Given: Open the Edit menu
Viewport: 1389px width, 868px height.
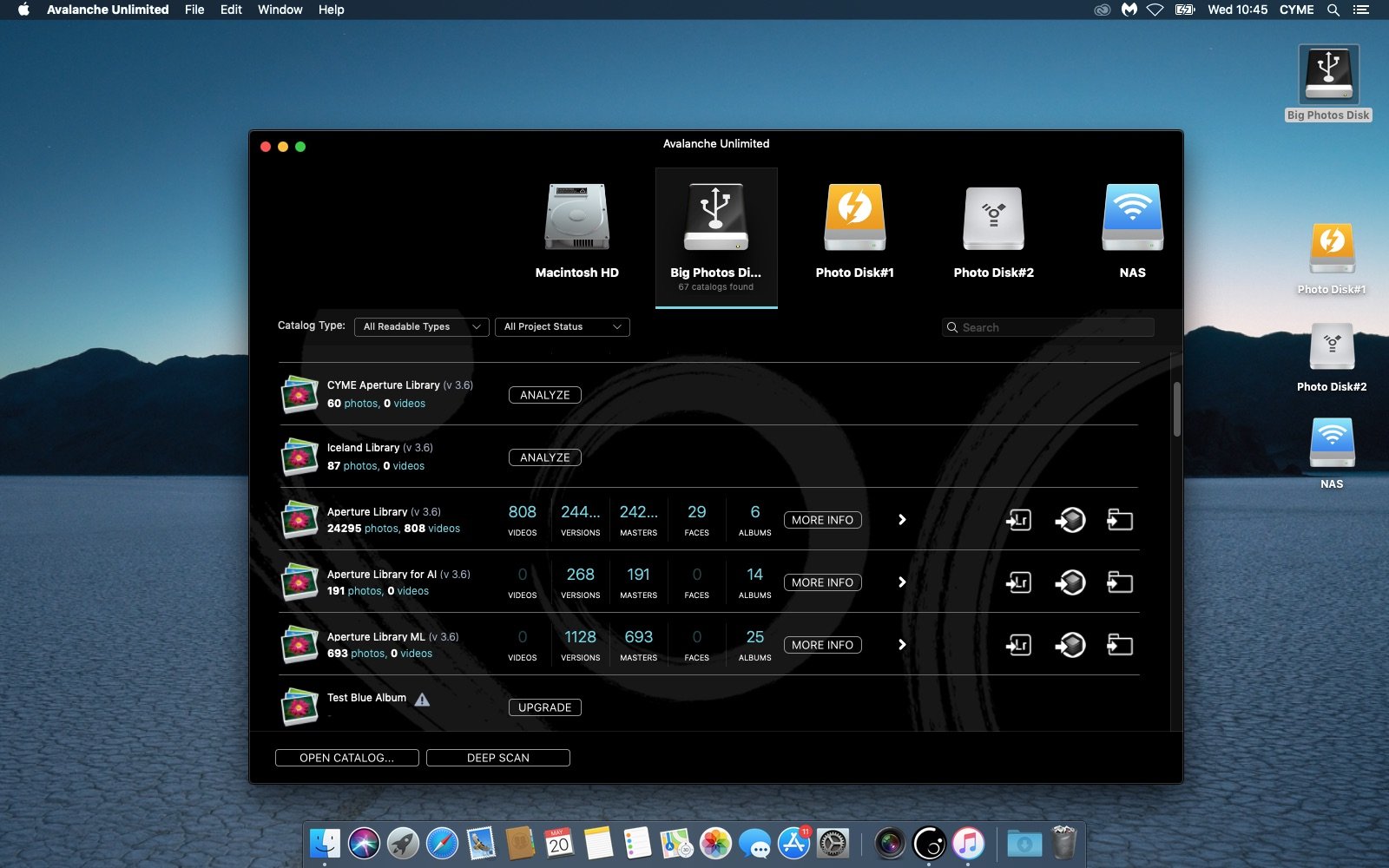Looking at the screenshot, I should pyautogui.click(x=231, y=10).
